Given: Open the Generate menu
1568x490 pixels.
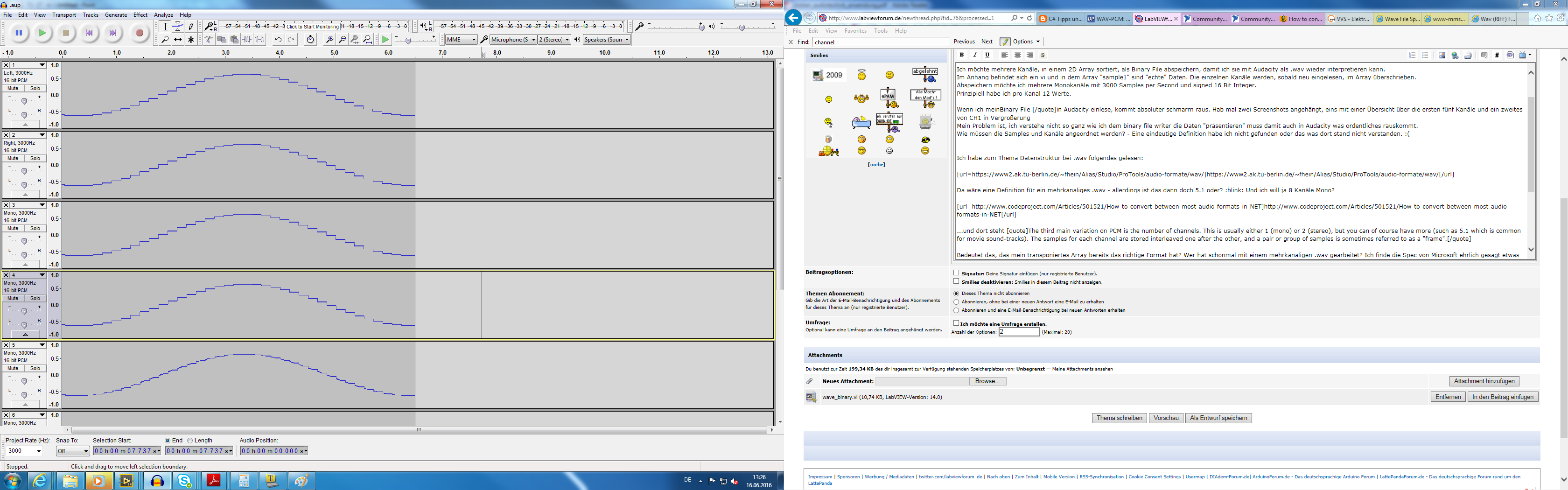Looking at the screenshot, I should [116, 14].
